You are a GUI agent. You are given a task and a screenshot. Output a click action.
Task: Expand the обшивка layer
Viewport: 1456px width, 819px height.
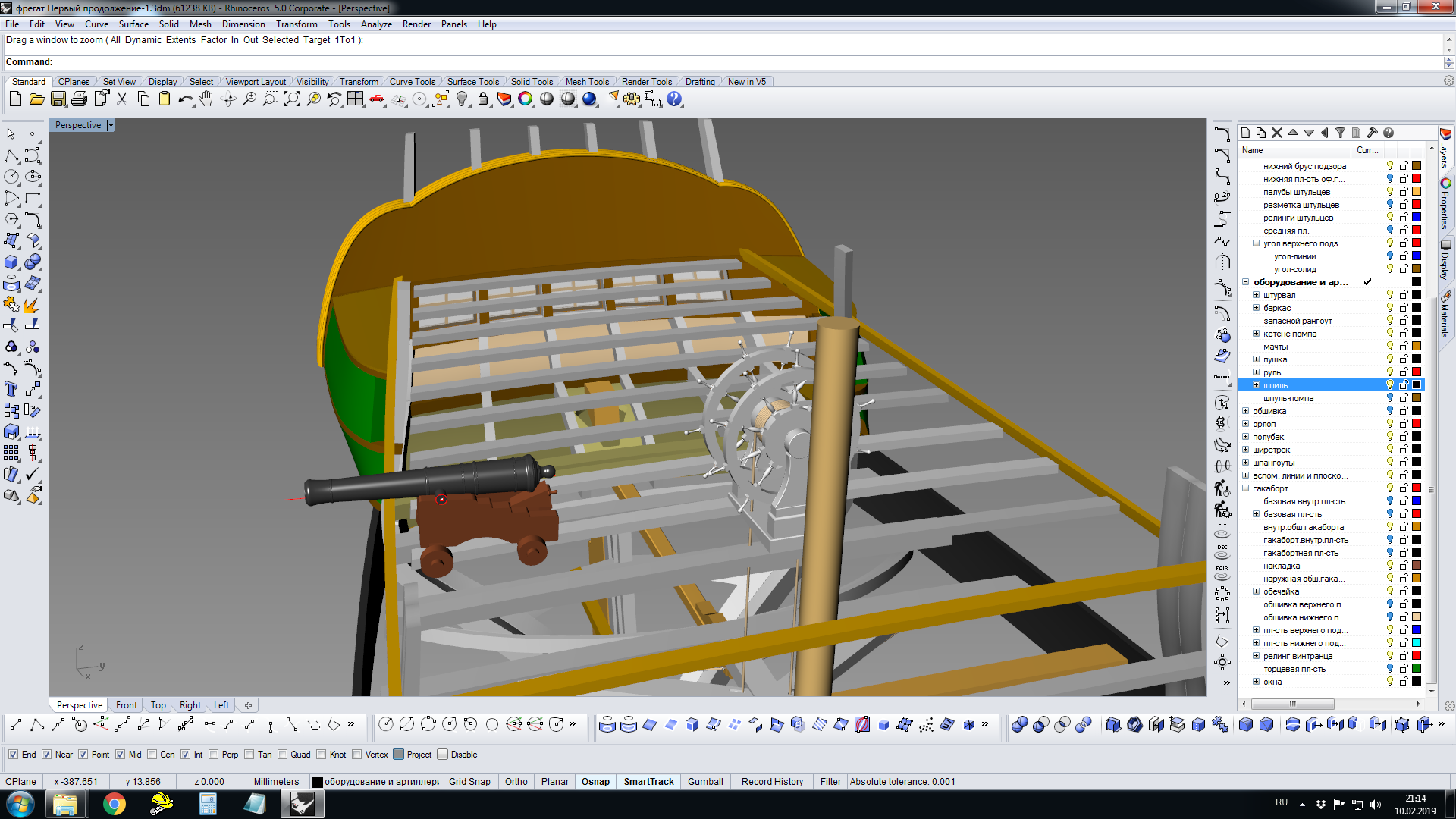(1245, 411)
